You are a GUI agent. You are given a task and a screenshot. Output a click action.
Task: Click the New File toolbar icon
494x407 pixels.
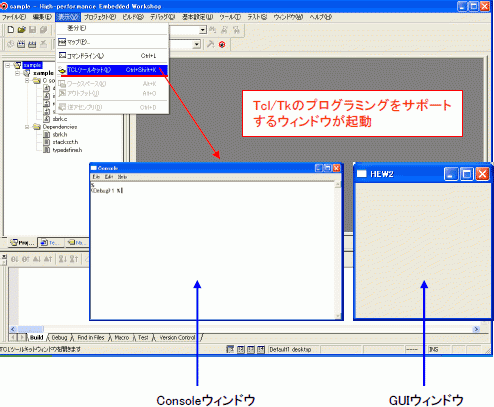(x=11, y=30)
